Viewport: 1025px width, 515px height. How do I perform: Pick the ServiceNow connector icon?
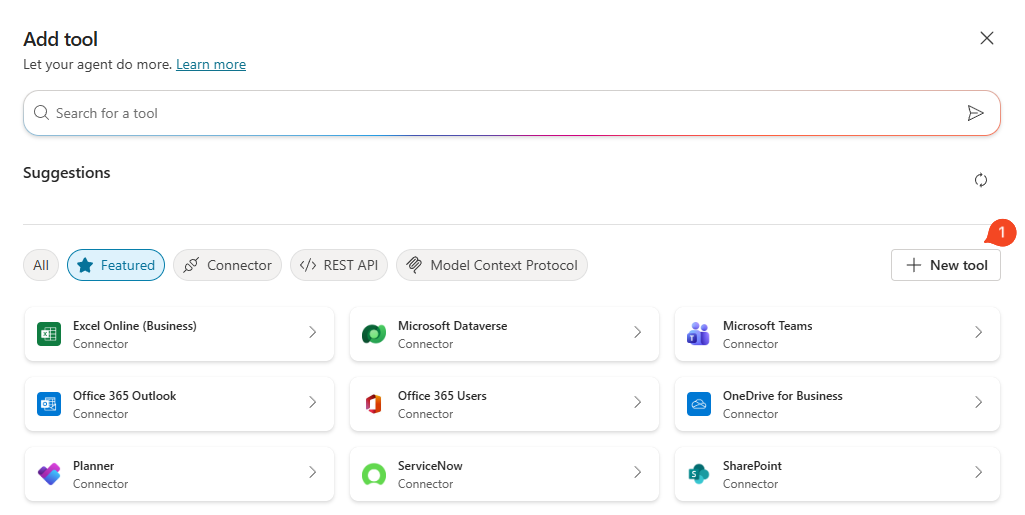pos(374,474)
